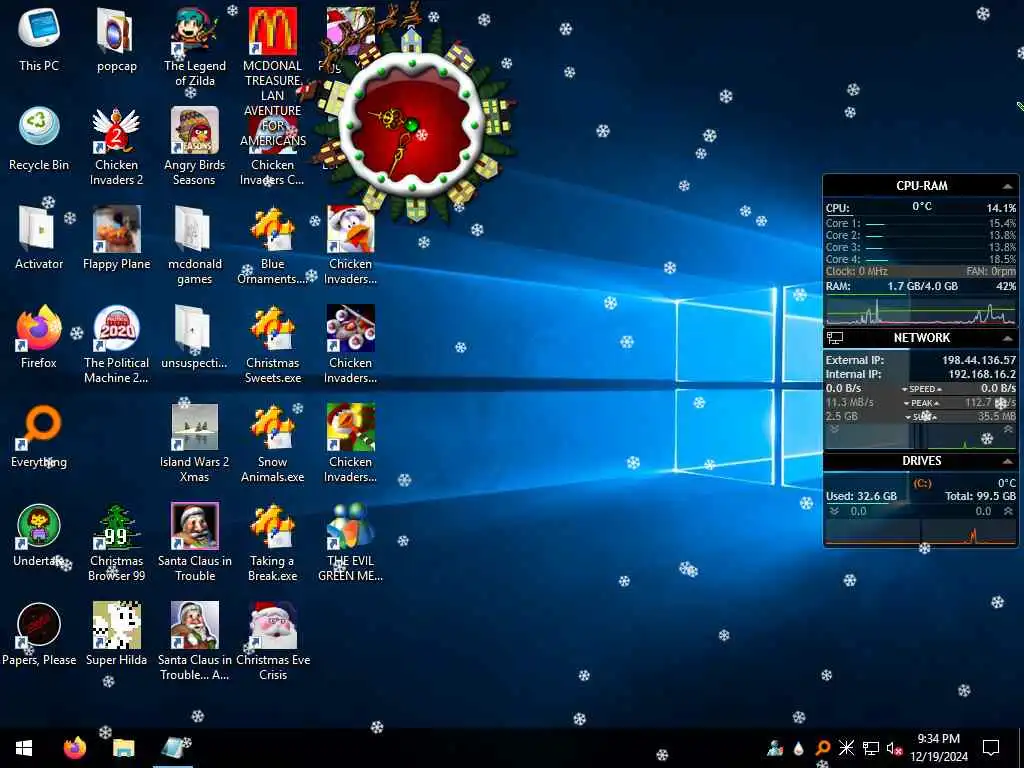Select Internal IP value 192.168.16.2
This screenshot has width=1024, height=768.
tap(982, 374)
